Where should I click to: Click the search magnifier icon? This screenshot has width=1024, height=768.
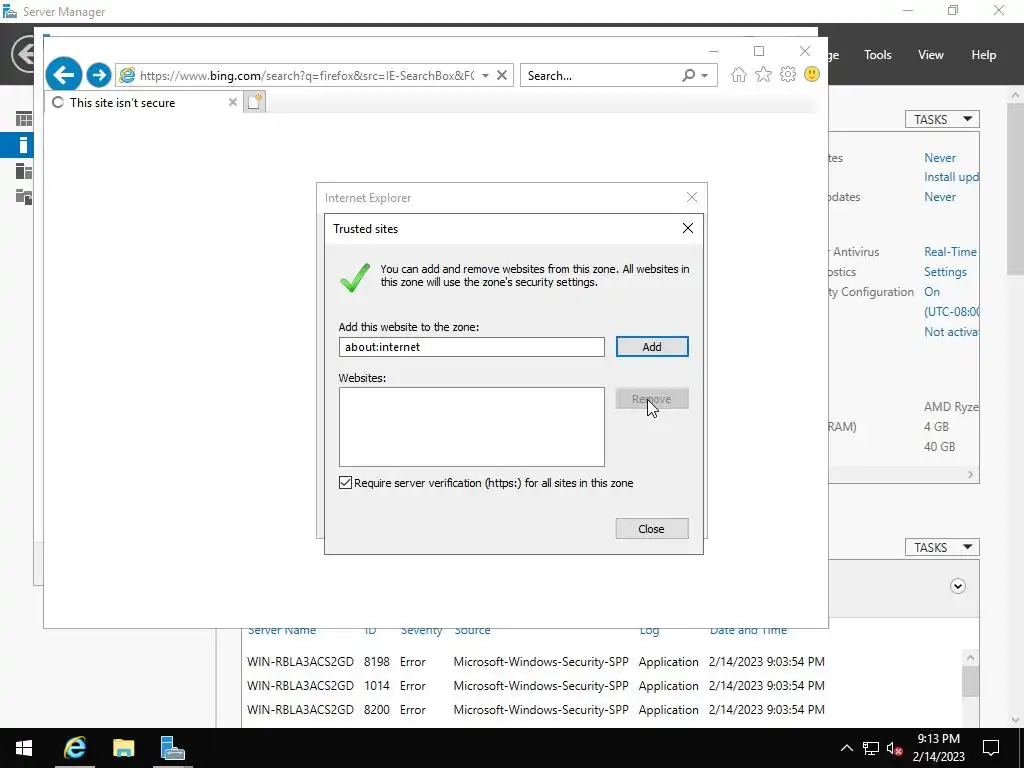688,75
